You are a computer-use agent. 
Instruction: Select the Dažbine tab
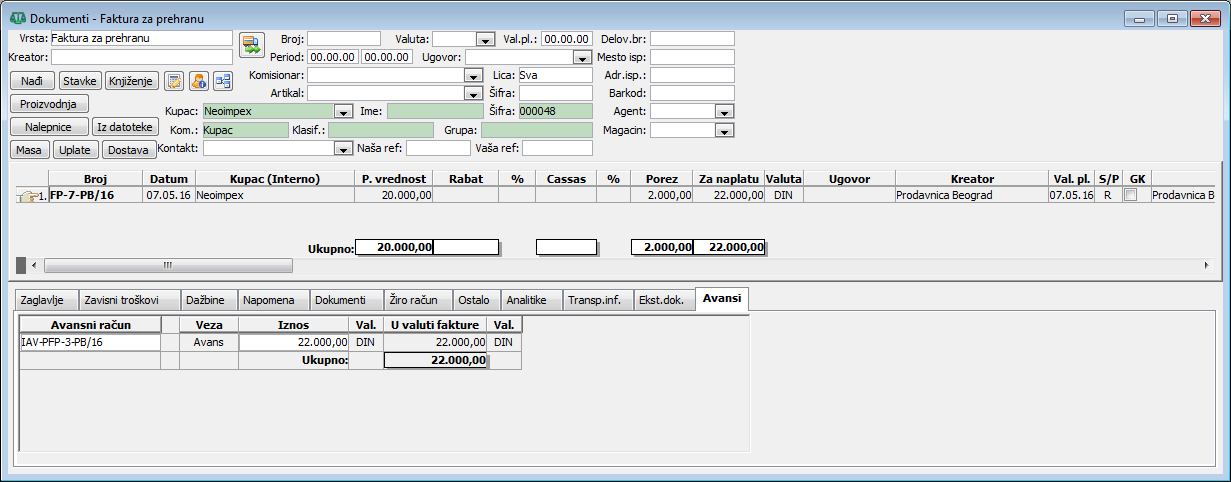(208, 299)
